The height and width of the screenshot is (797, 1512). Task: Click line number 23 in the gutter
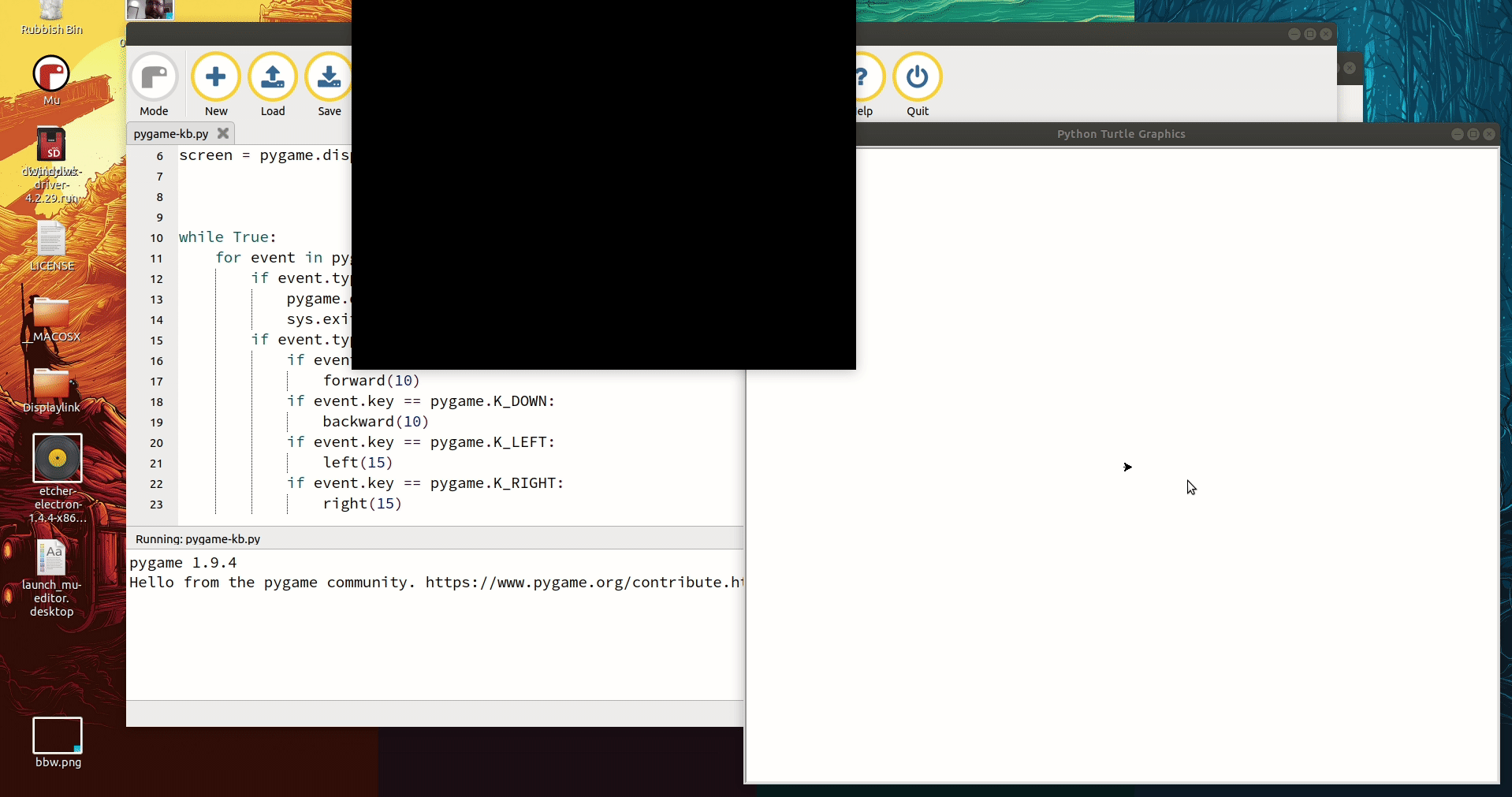(x=157, y=505)
